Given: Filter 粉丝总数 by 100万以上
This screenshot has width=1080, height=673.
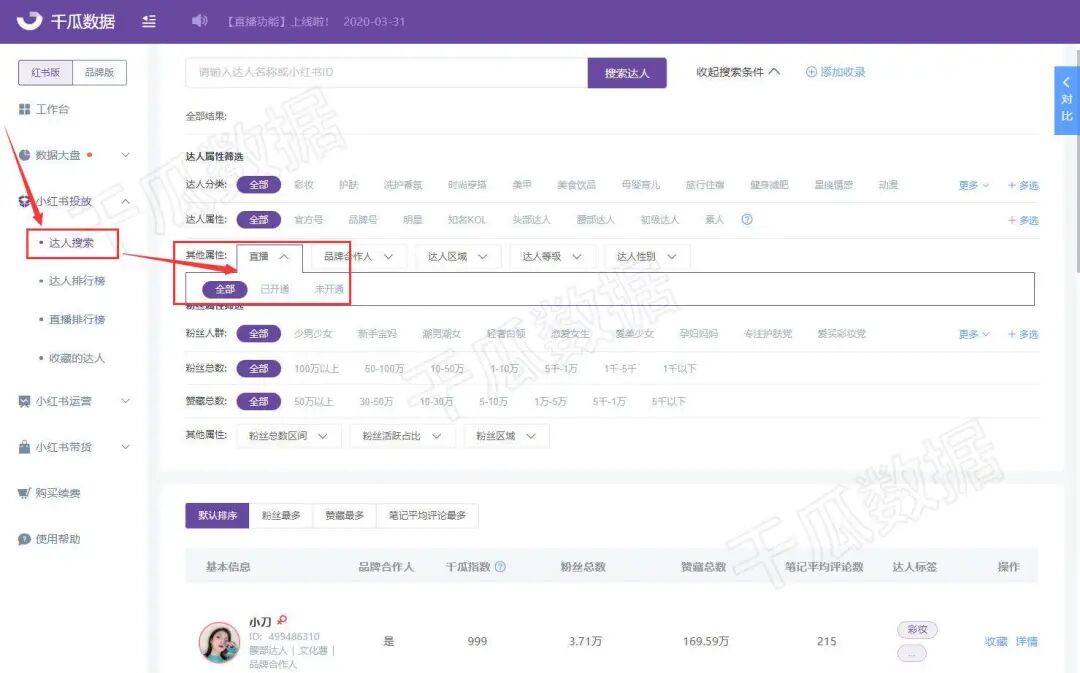Looking at the screenshot, I should click(317, 369).
